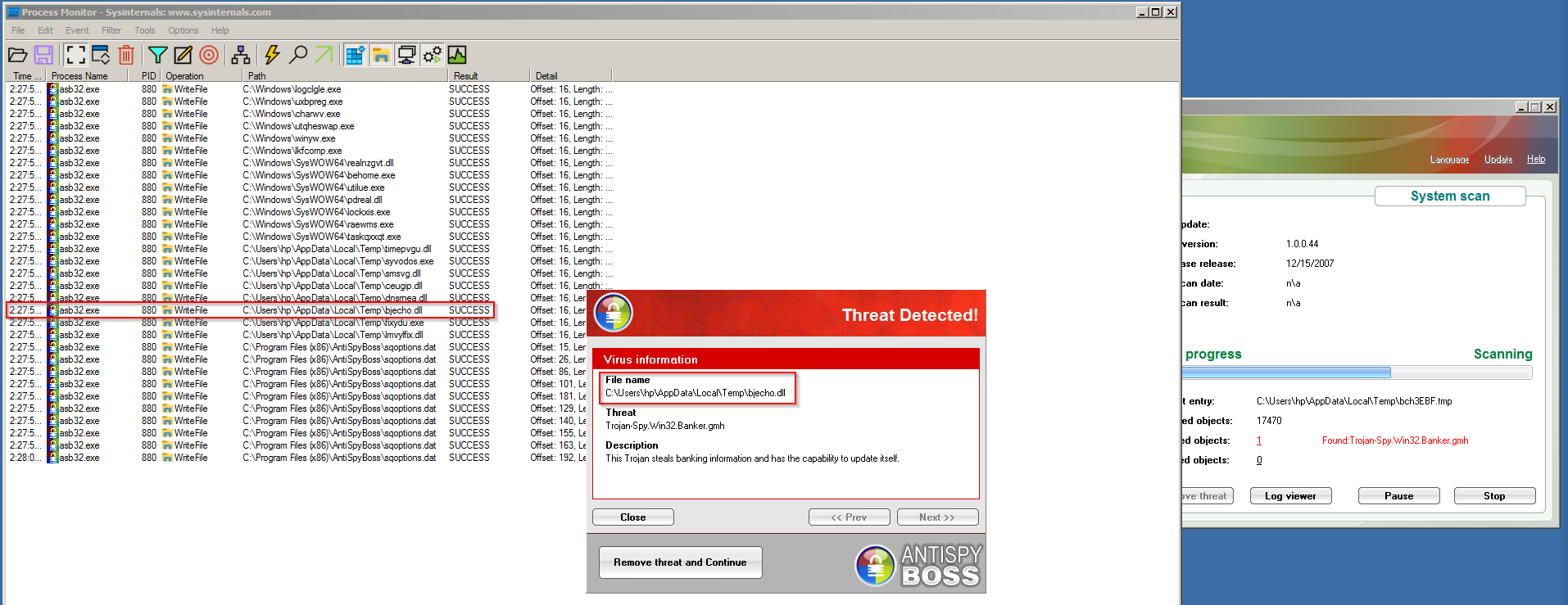Screen dimensions: 1568x605
Task: Toggle Show File System Activity icon
Action: click(x=381, y=55)
